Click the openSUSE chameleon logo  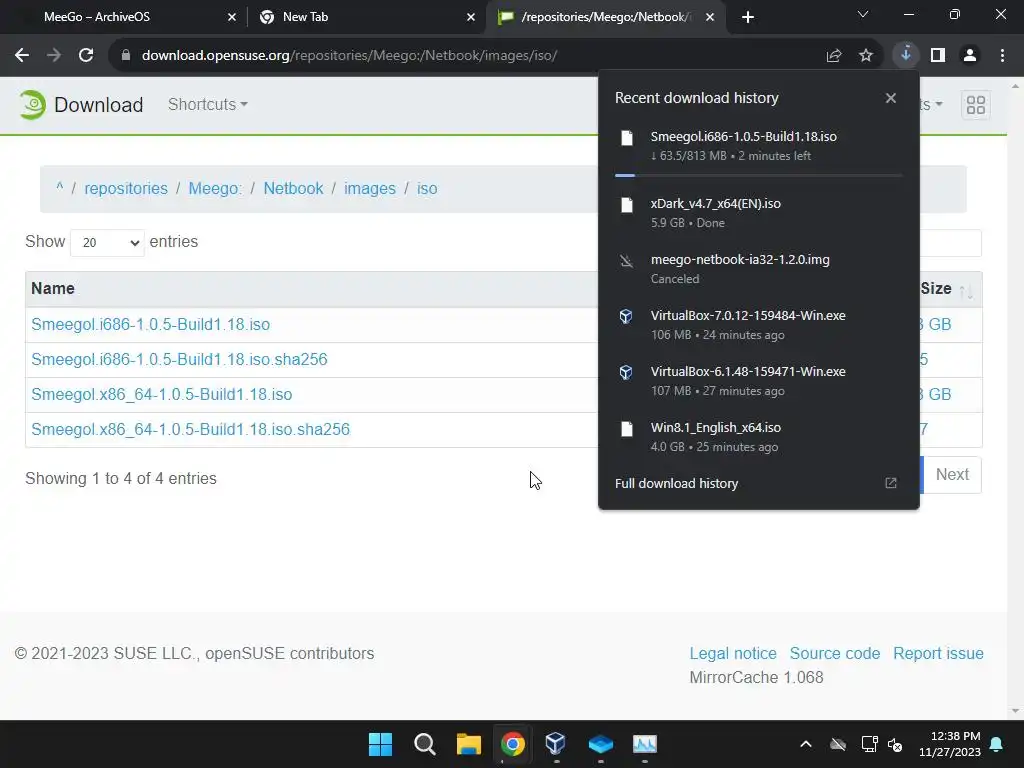point(32,104)
